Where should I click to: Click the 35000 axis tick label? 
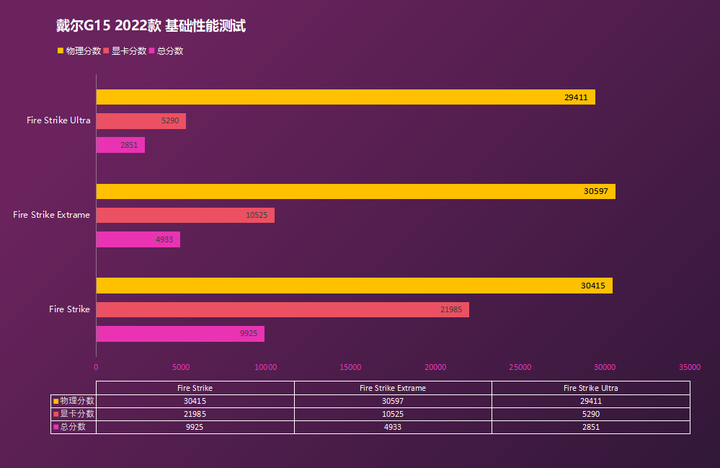[x=690, y=367]
